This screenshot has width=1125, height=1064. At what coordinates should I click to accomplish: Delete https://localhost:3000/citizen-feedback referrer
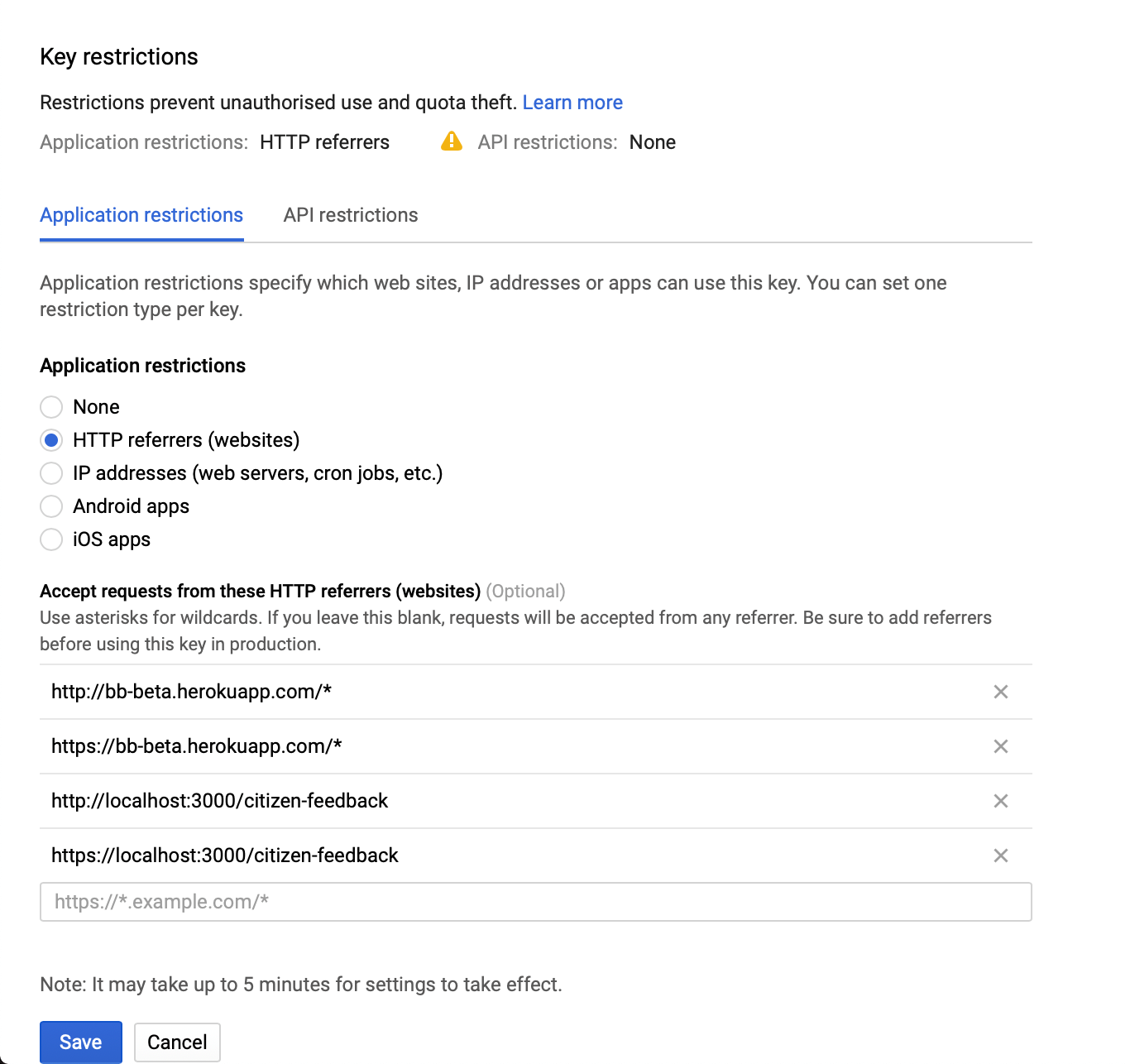[x=1001, y=856]
